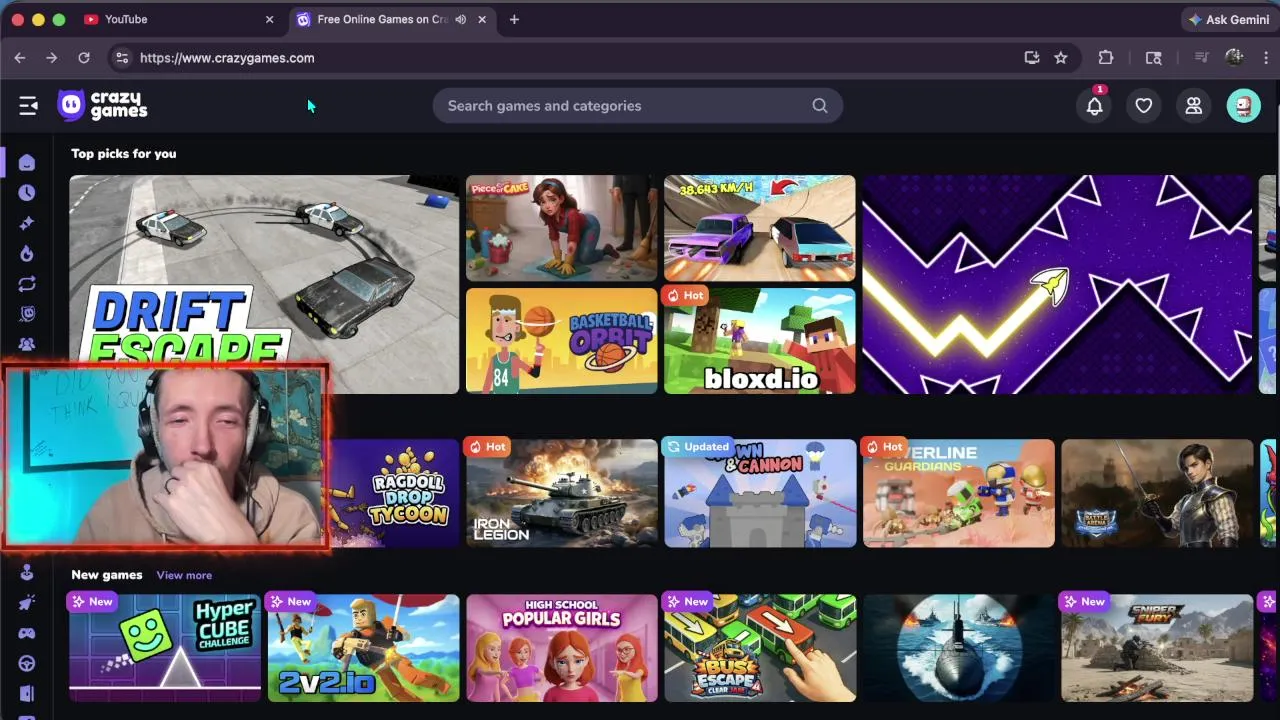View site information icon in address bar
Screen dimensions: 1280x720
pyautogui.click(x=121, y=58)
